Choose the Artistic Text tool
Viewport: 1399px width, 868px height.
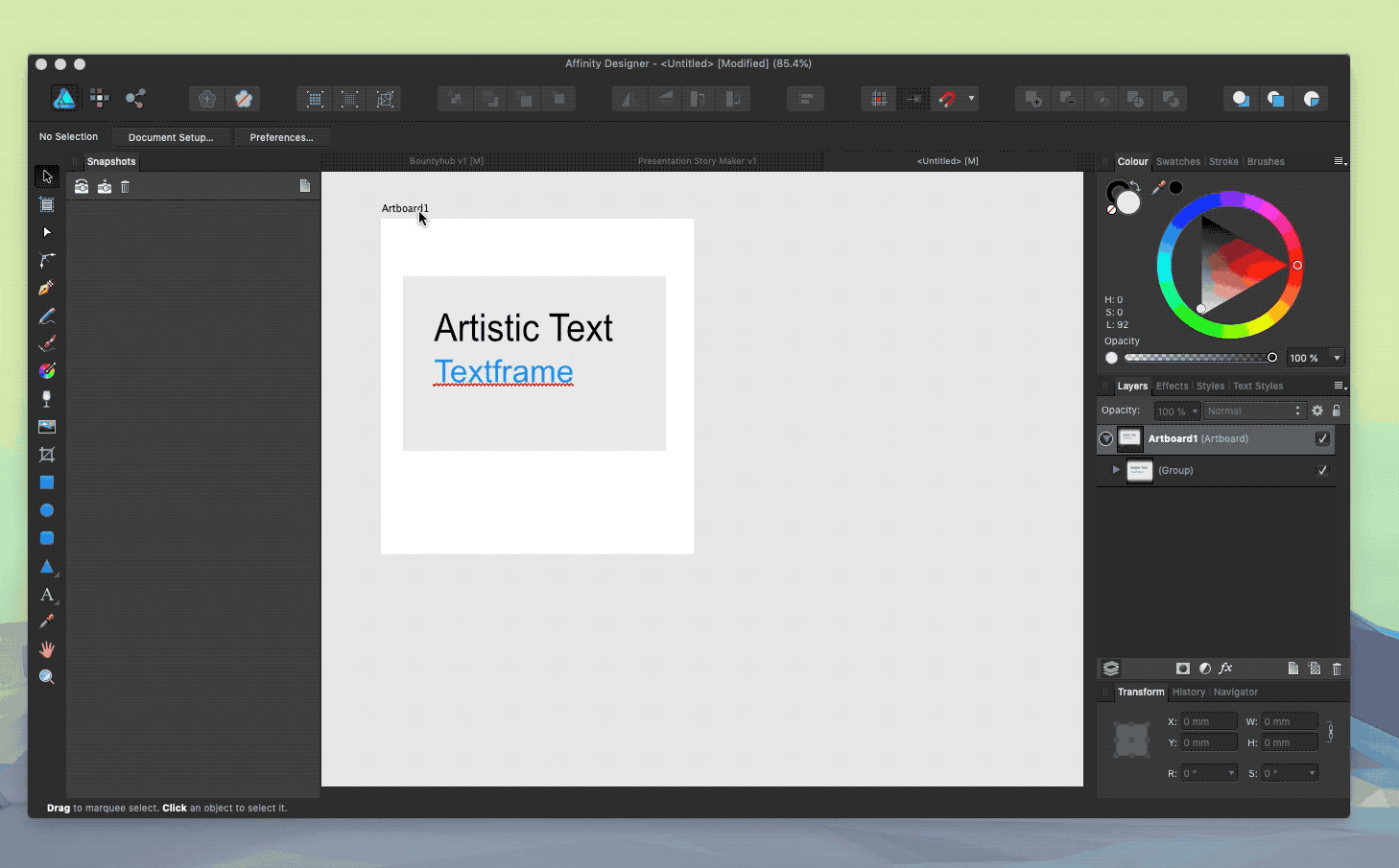(x=46, y=595)
